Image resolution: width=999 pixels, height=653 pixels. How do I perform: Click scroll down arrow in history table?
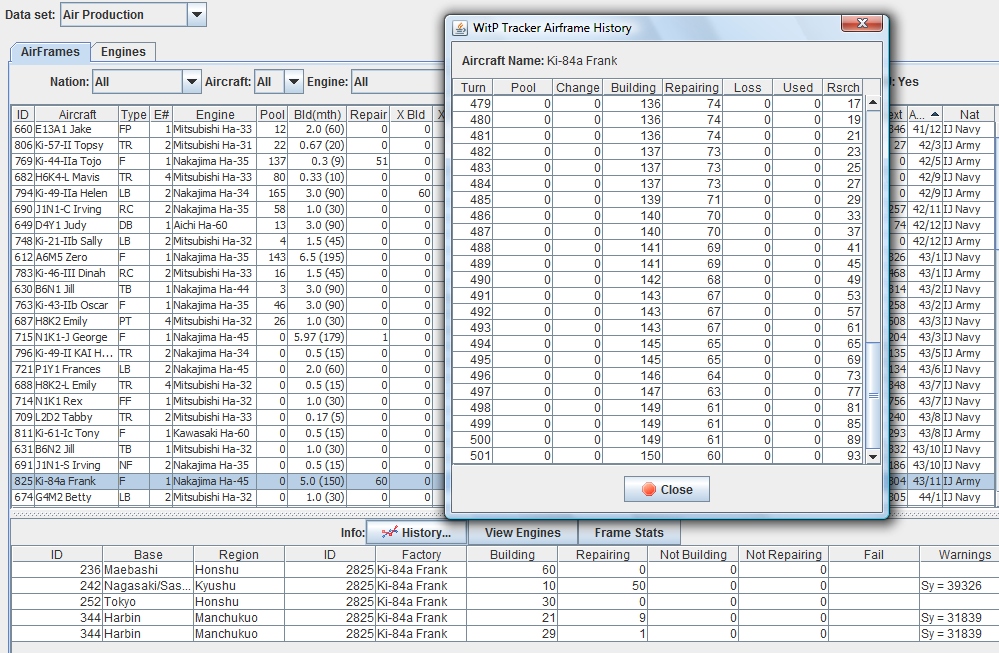click(873, 456)
